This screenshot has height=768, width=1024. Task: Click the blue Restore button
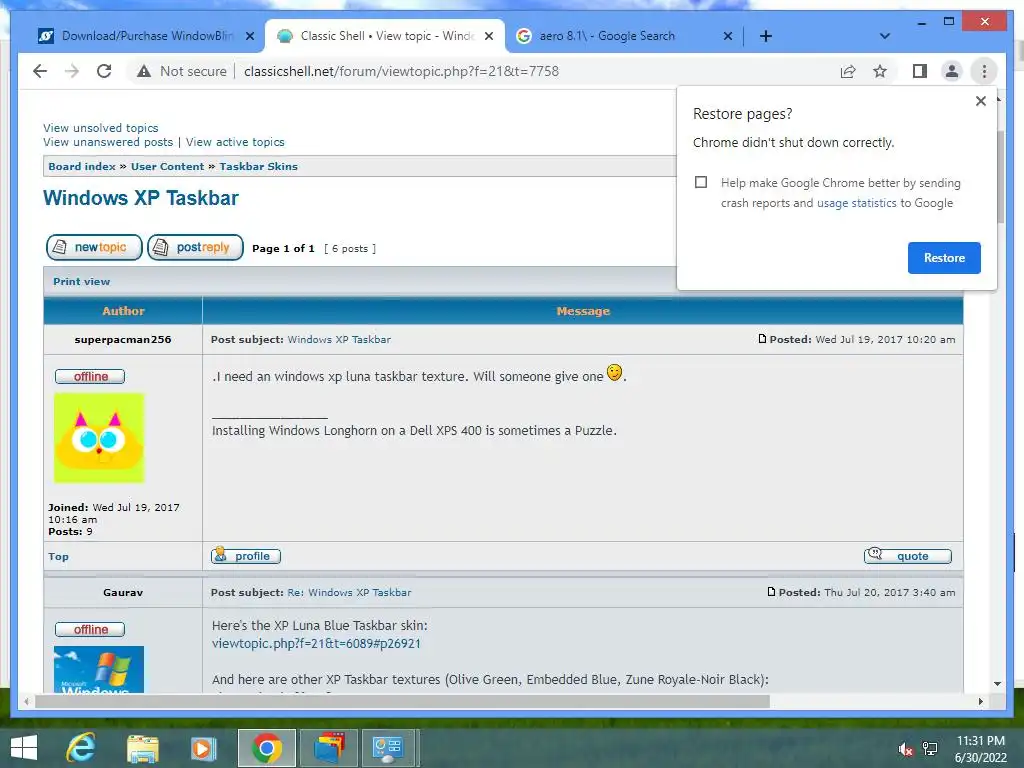[944, 258]
